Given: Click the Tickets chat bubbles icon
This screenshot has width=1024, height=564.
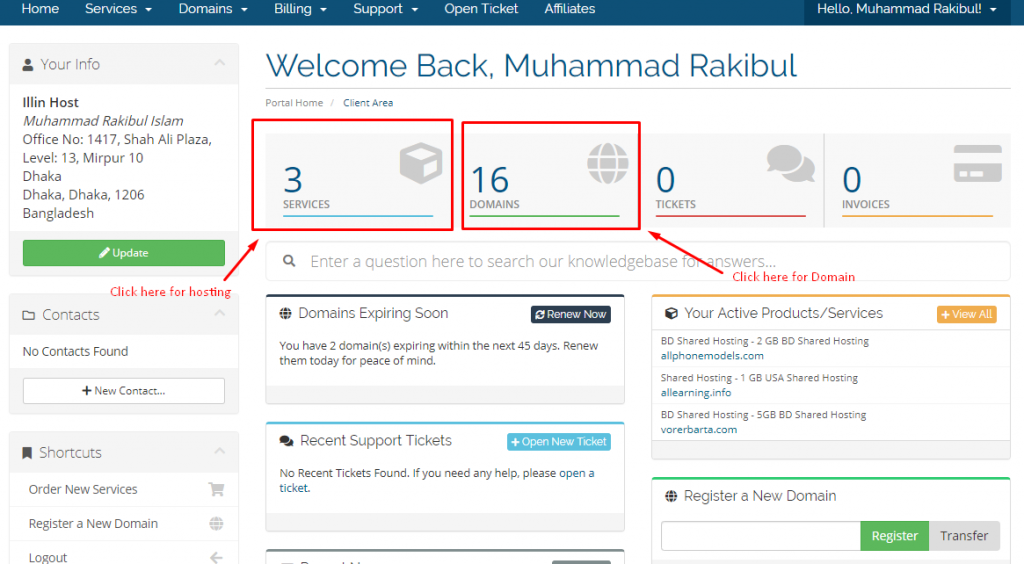Looking at the screenshot, I should tap(790, 164).
